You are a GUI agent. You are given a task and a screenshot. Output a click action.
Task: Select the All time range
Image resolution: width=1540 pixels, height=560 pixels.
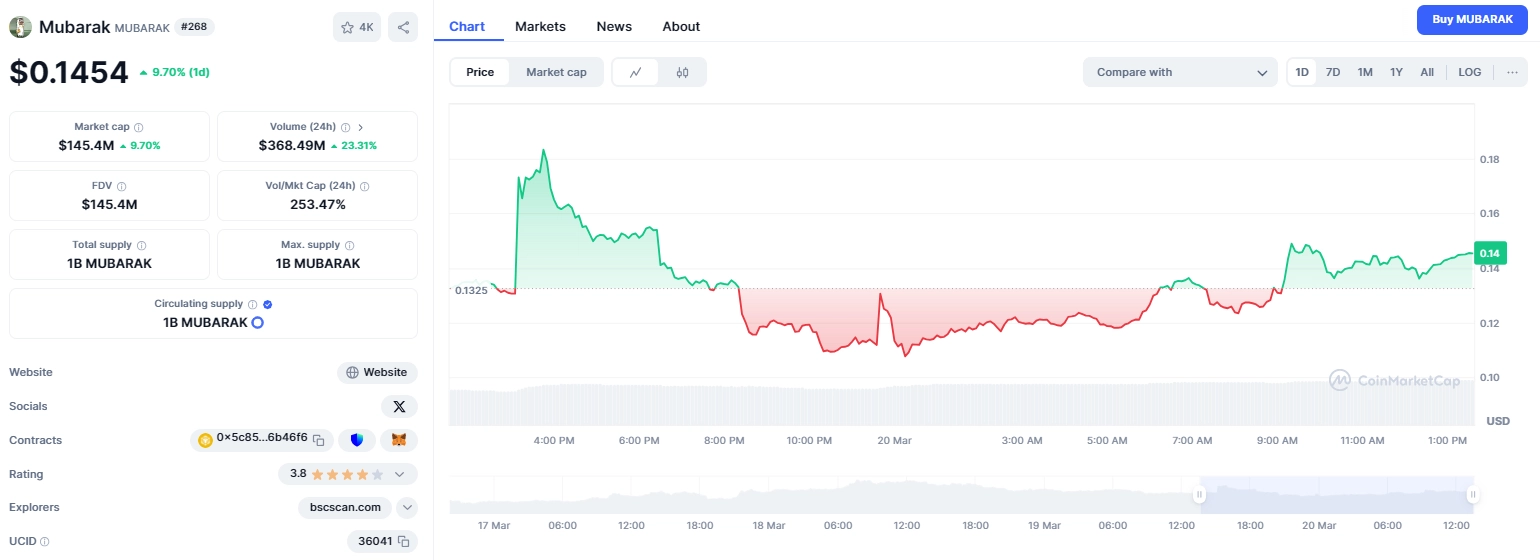(1427, 72)
